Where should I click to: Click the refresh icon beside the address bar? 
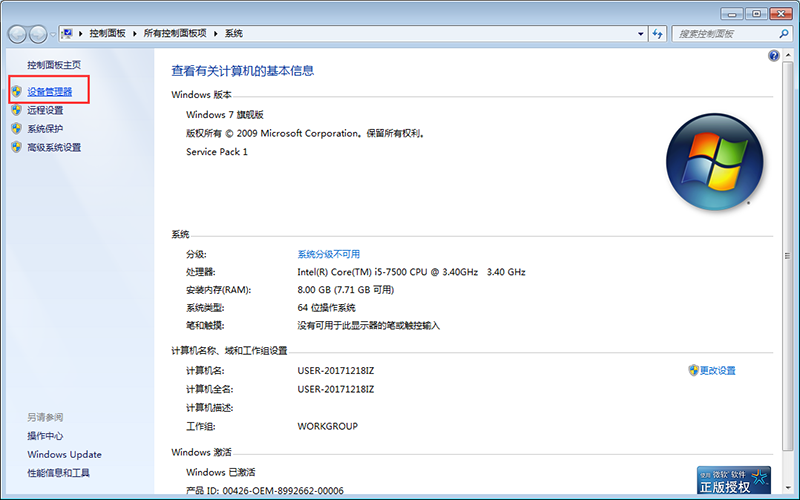(658, 34)
